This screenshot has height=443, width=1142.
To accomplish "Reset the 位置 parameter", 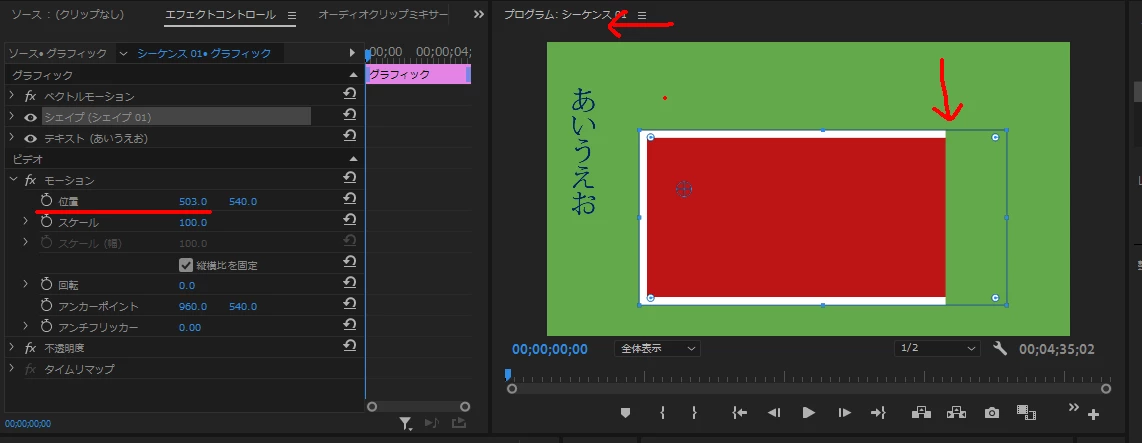I will 350,199.
